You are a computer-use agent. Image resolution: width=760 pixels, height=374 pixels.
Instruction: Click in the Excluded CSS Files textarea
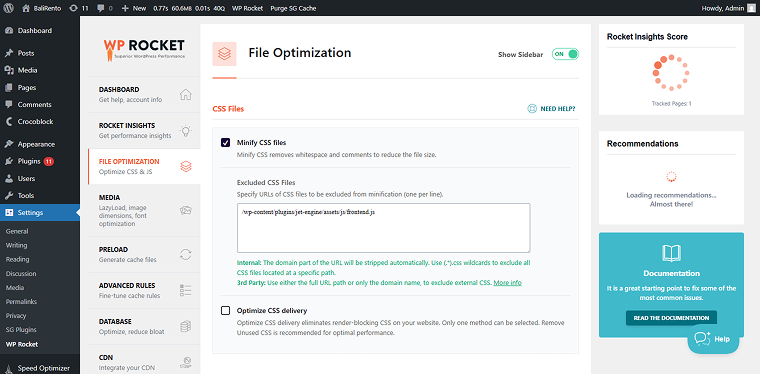(x=383, y=228)
